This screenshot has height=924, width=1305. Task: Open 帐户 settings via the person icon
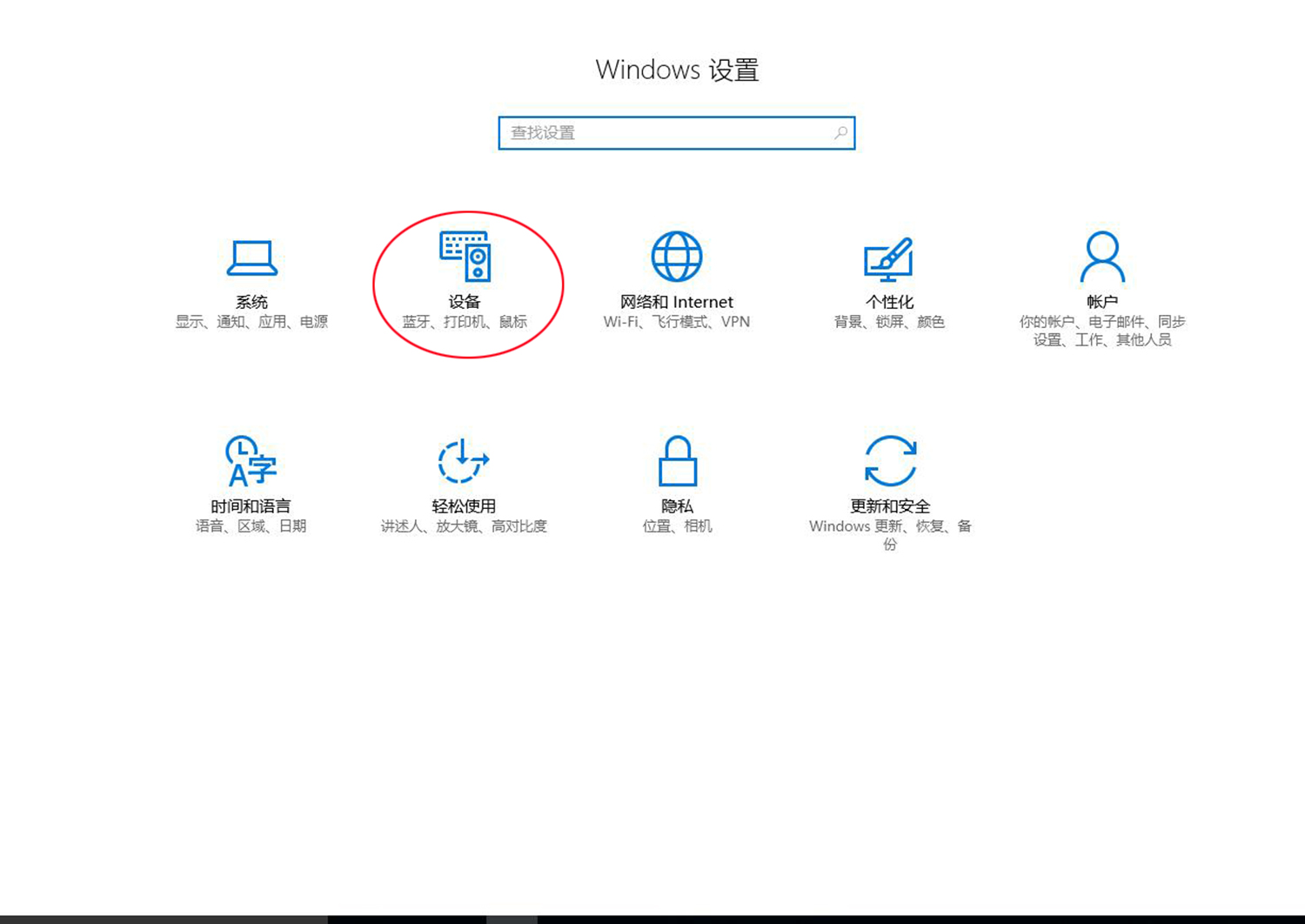(x=1101, y=256)
